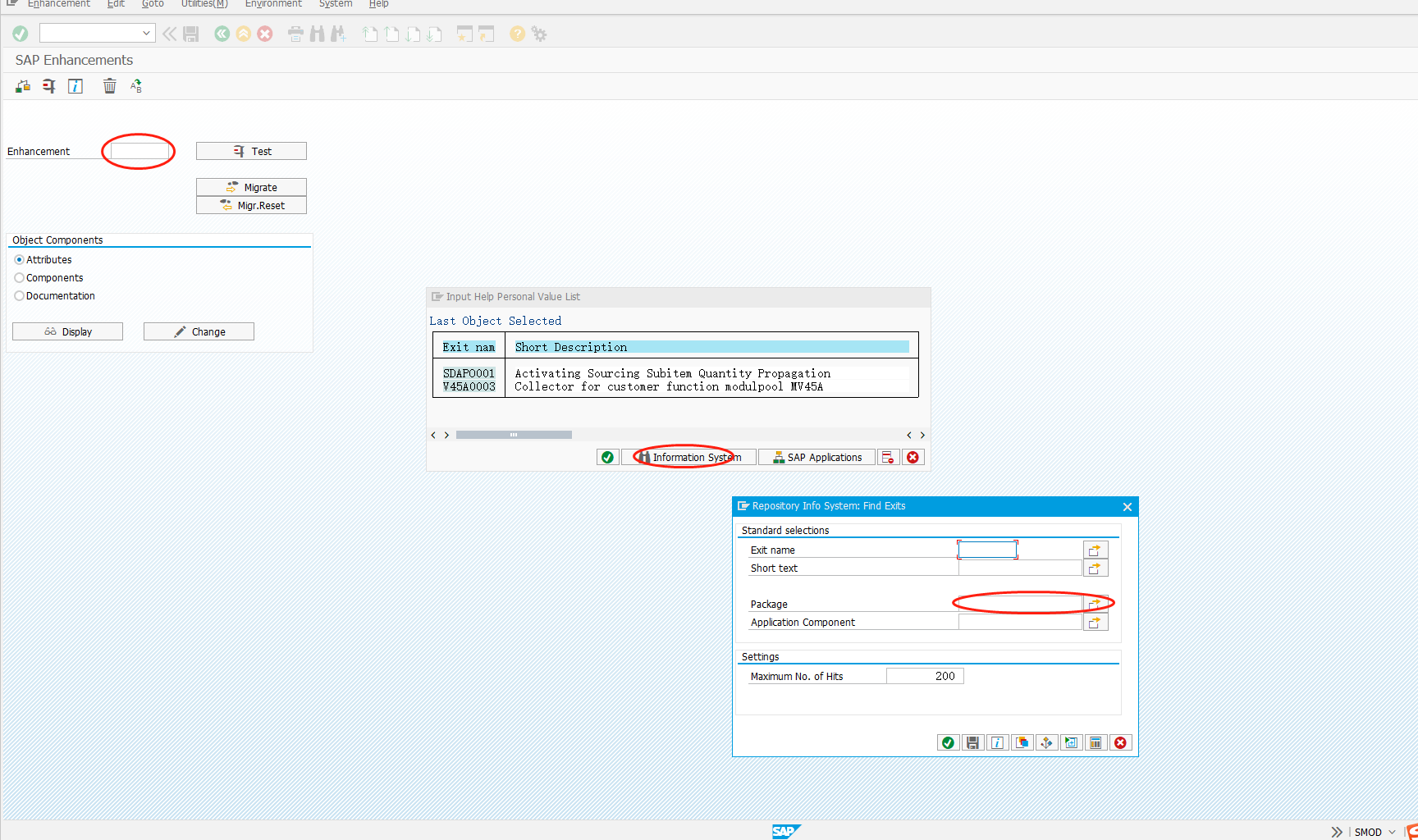This screenshot has height=840, width=1418.
Task: Click the Migrate button
Action: tap(251, 187)
